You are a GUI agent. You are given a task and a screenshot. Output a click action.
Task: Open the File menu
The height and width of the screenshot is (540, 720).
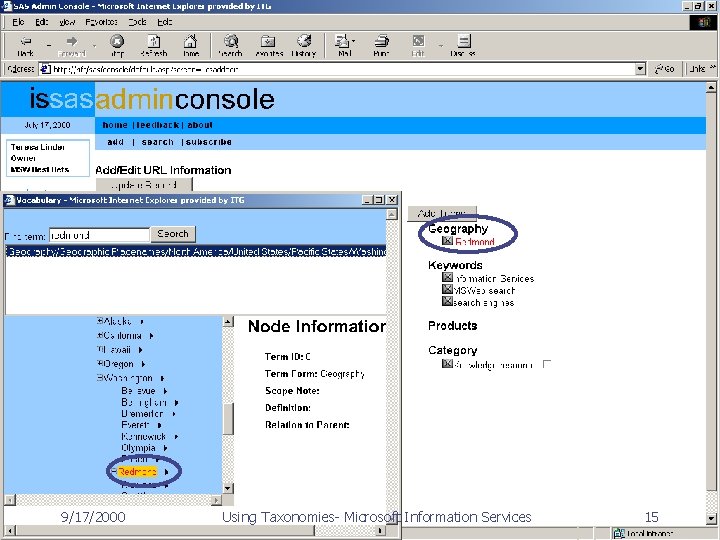[x=18, y=22]
